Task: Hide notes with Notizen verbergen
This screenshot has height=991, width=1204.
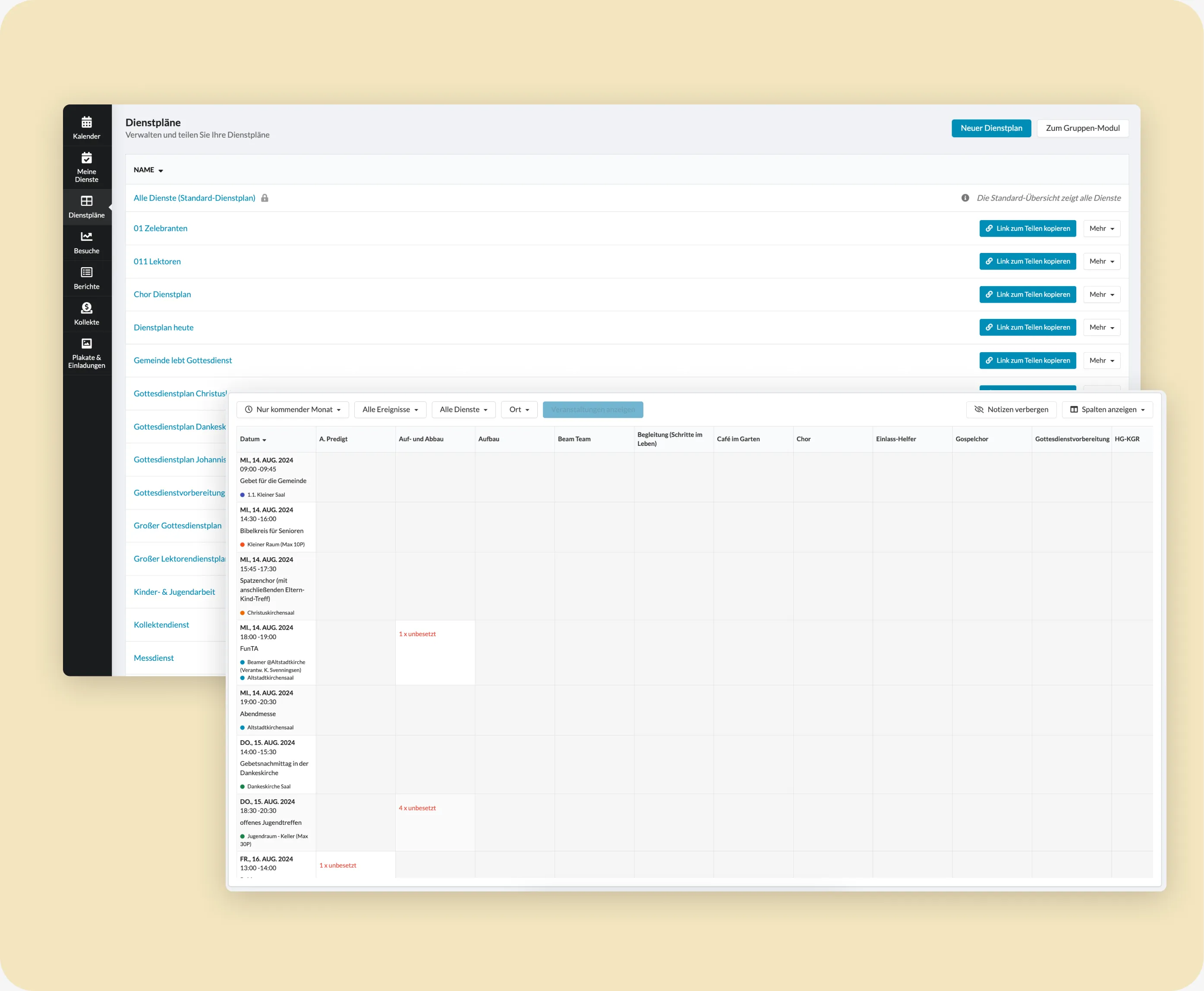Action: 1011,409
